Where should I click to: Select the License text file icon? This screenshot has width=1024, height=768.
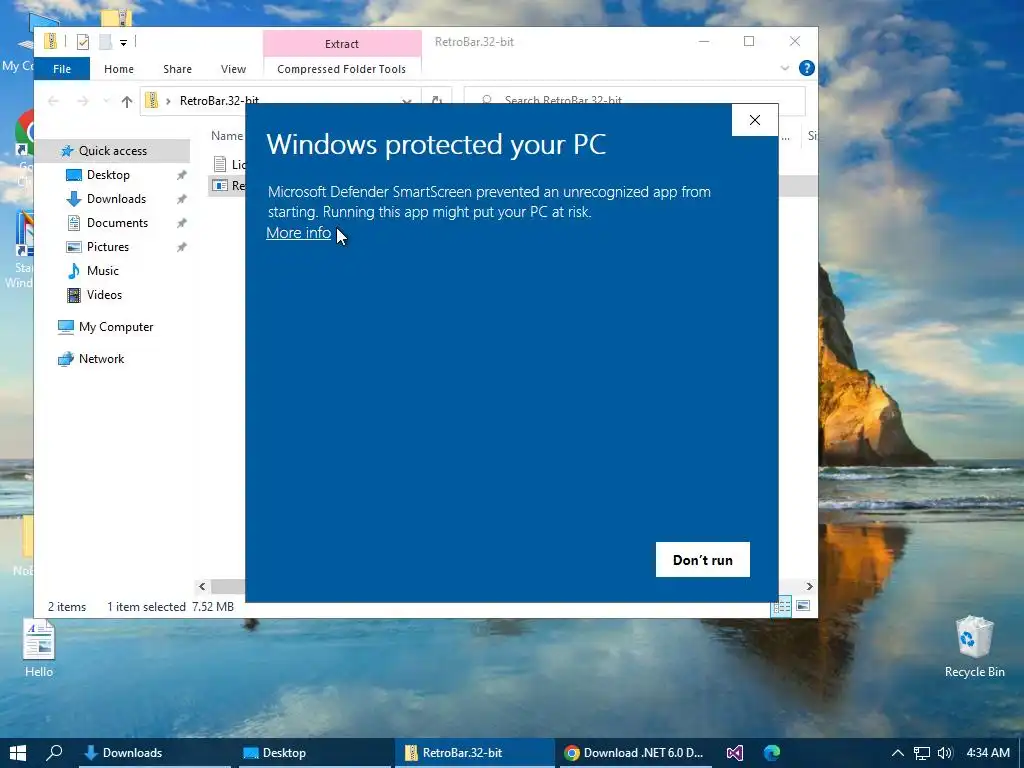[x=220, y=164]
